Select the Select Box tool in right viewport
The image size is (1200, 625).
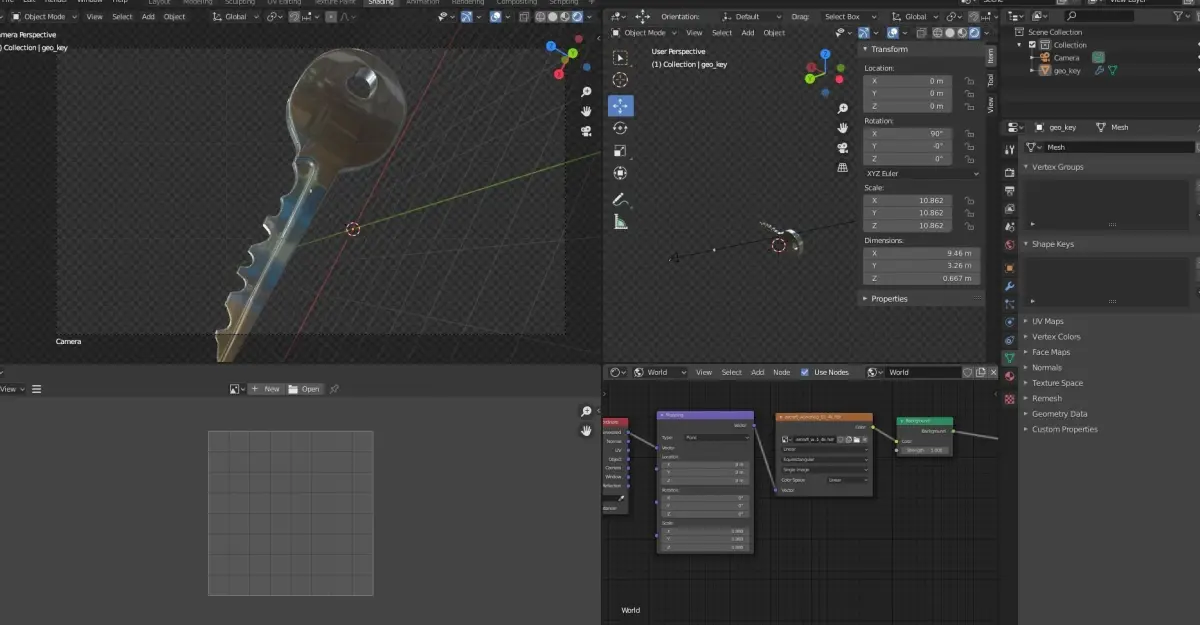pyautogui.click(x=620, y=59)
